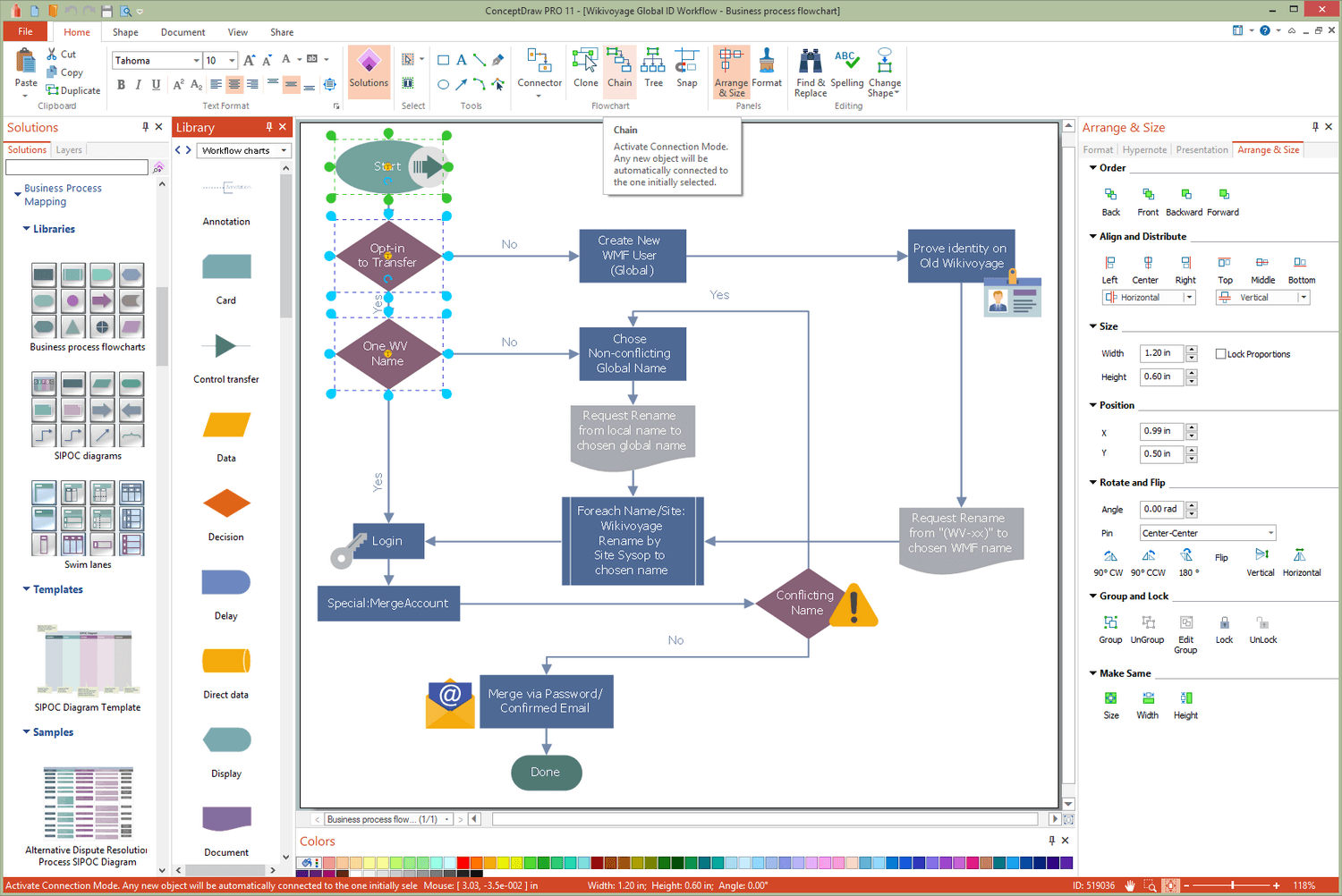Enable the Lock Proportions checkbox
The width and height of the screenshot is (1342, 896).
[x=1222, y=353]
